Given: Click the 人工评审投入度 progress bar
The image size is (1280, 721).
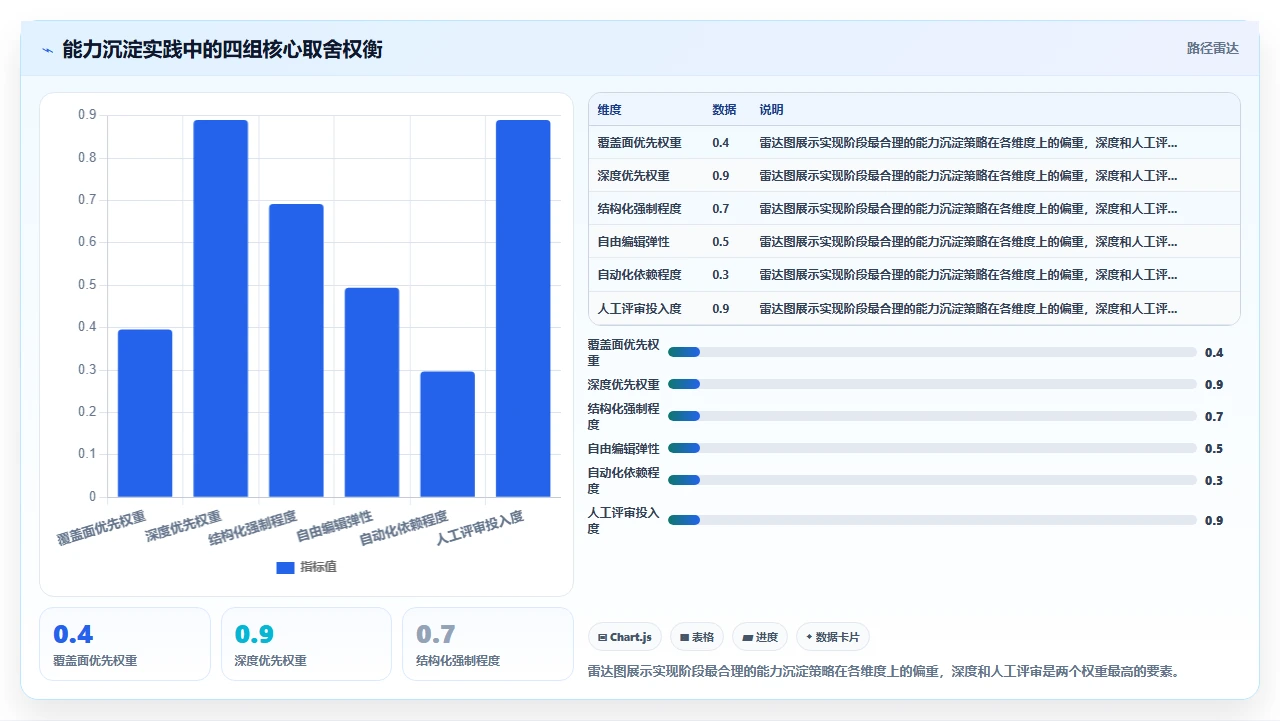Looking at the screenshot, I should point(932,520).
